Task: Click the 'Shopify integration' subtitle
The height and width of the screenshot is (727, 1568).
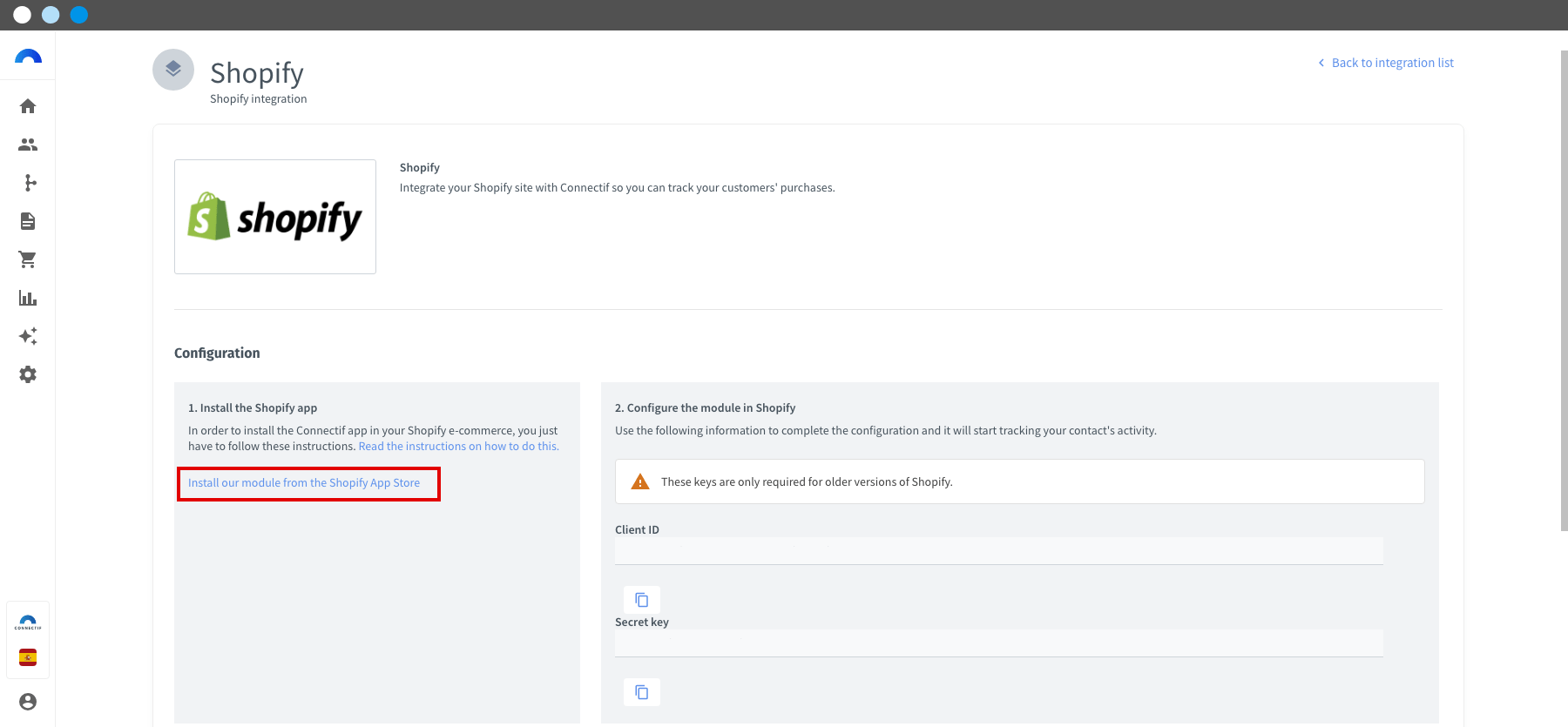Action: tap(259, 99)
